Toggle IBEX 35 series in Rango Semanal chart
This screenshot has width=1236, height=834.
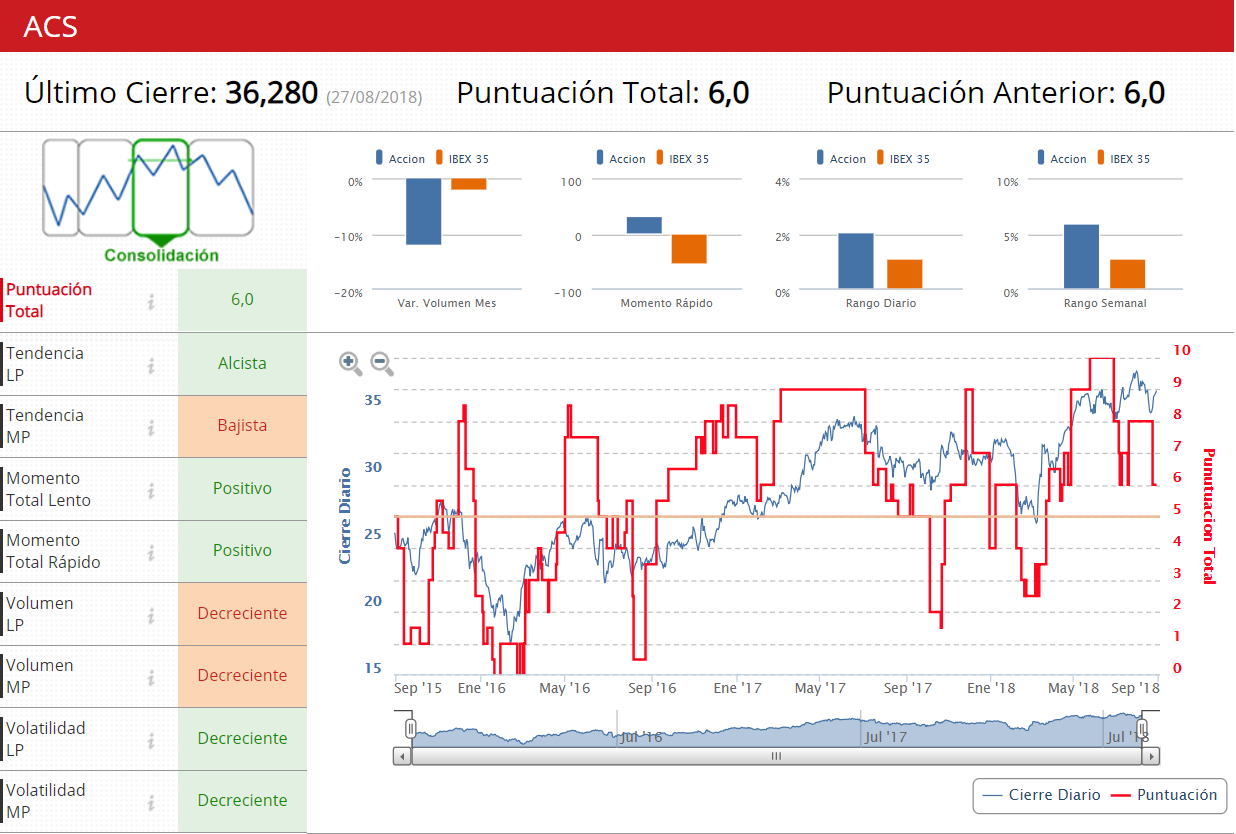click(x=1123, y=159)
